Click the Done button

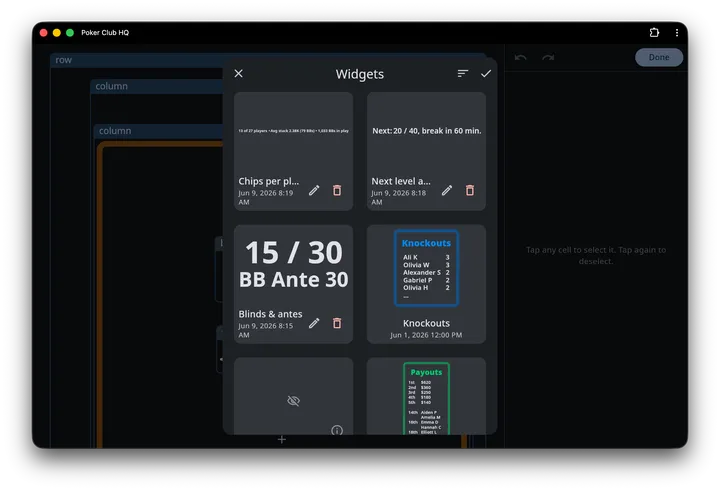click(659, 57)
